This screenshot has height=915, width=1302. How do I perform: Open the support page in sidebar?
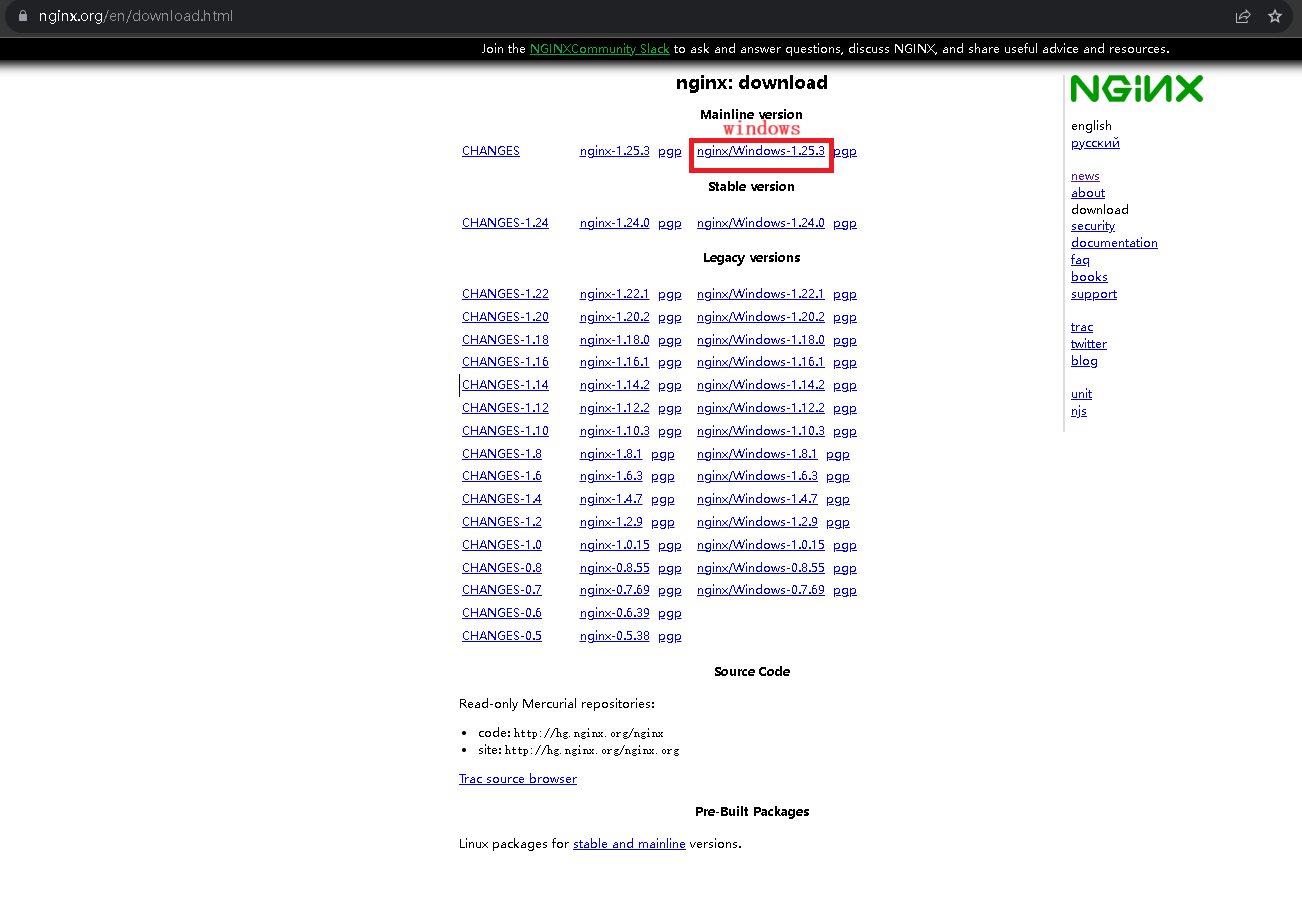(1094, 294)
